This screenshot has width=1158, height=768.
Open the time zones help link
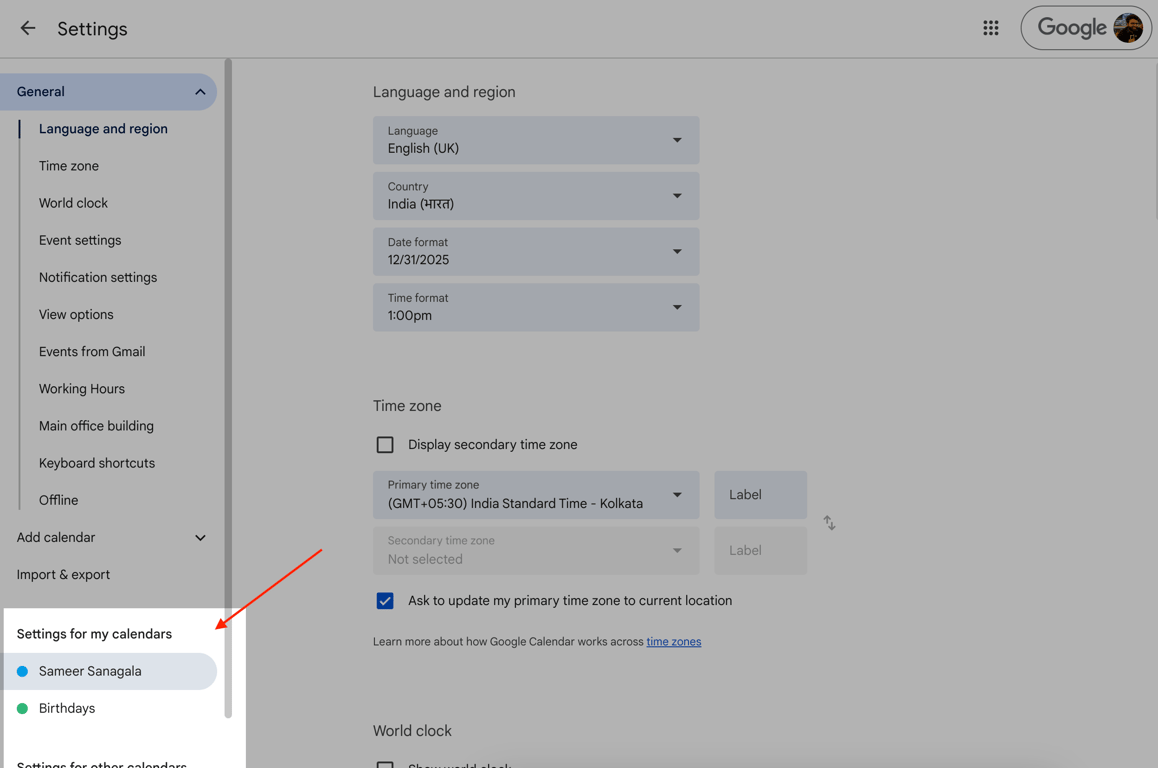tap(673, 642)
